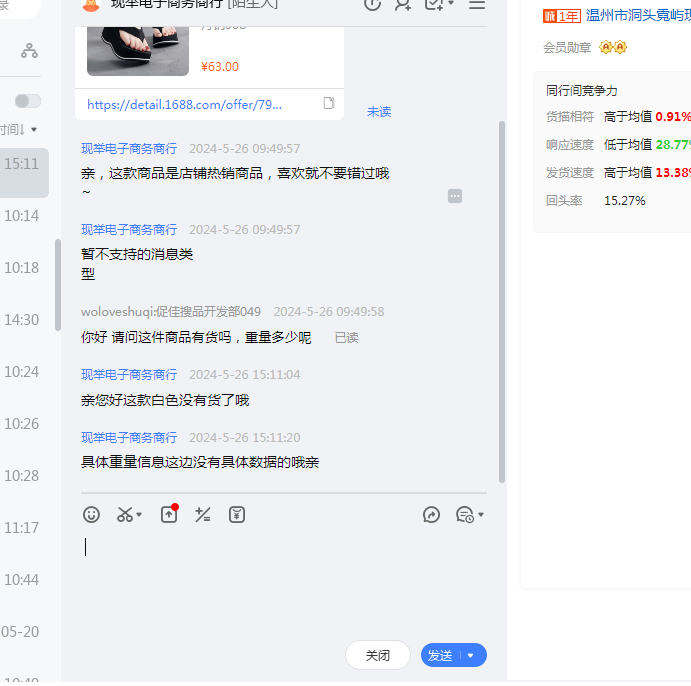Open the chat history dropdown arrow
691x686 pixels.
pyautogui.click(x=481, y=516)
